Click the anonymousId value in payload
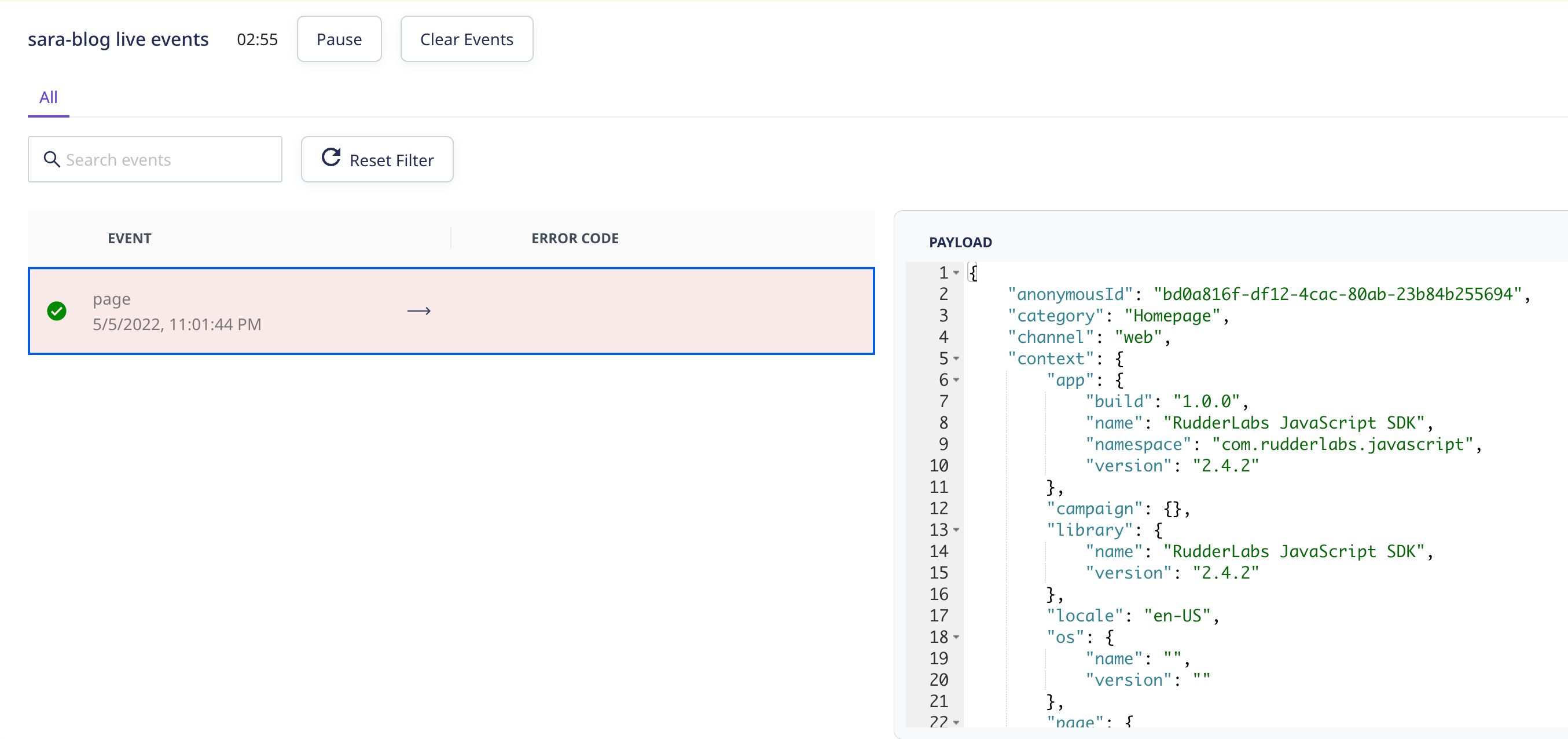1568x739 pixels. click(1337, 294)
